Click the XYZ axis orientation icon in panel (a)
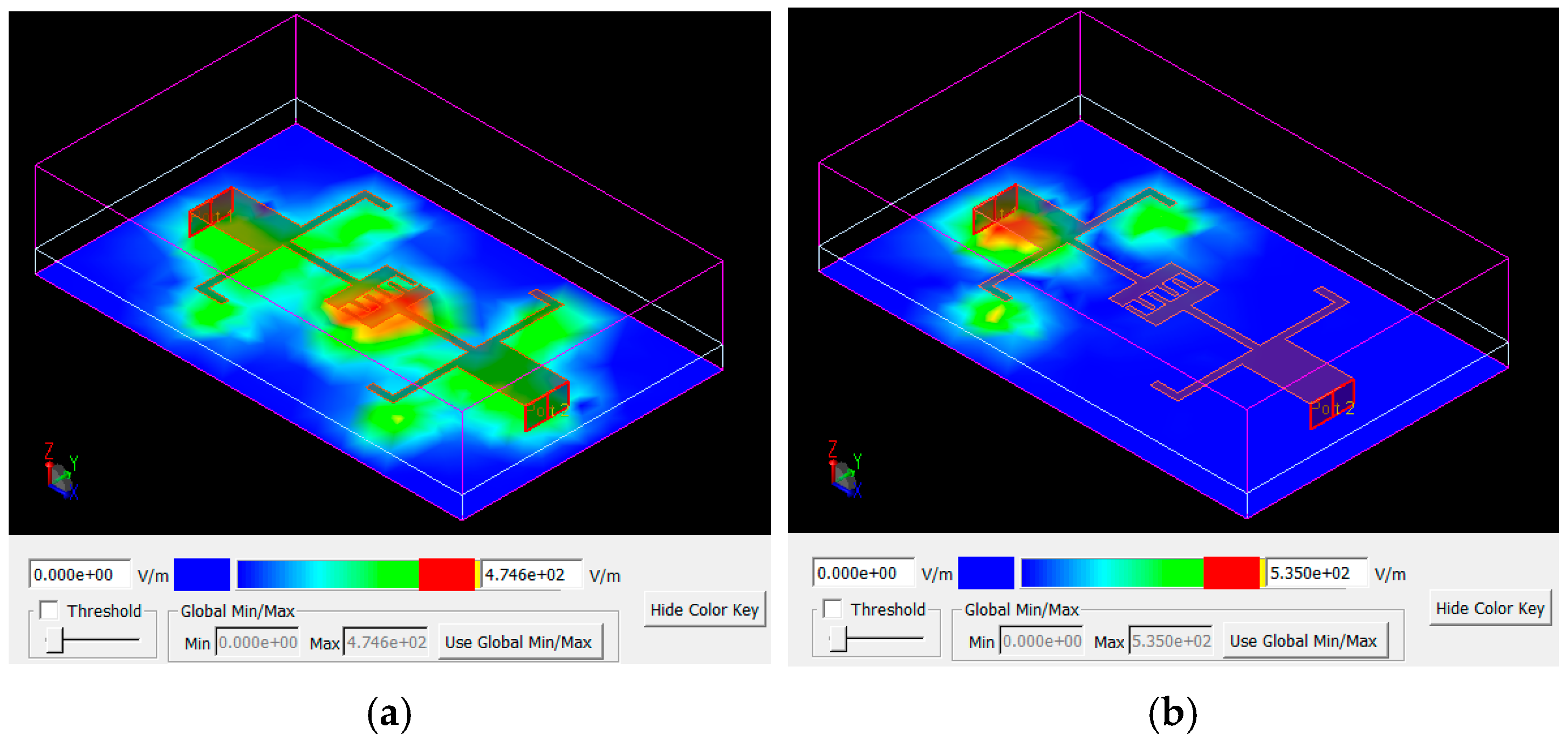The height and width of the screenshot is (741, 1568). [x=61, y=472]
